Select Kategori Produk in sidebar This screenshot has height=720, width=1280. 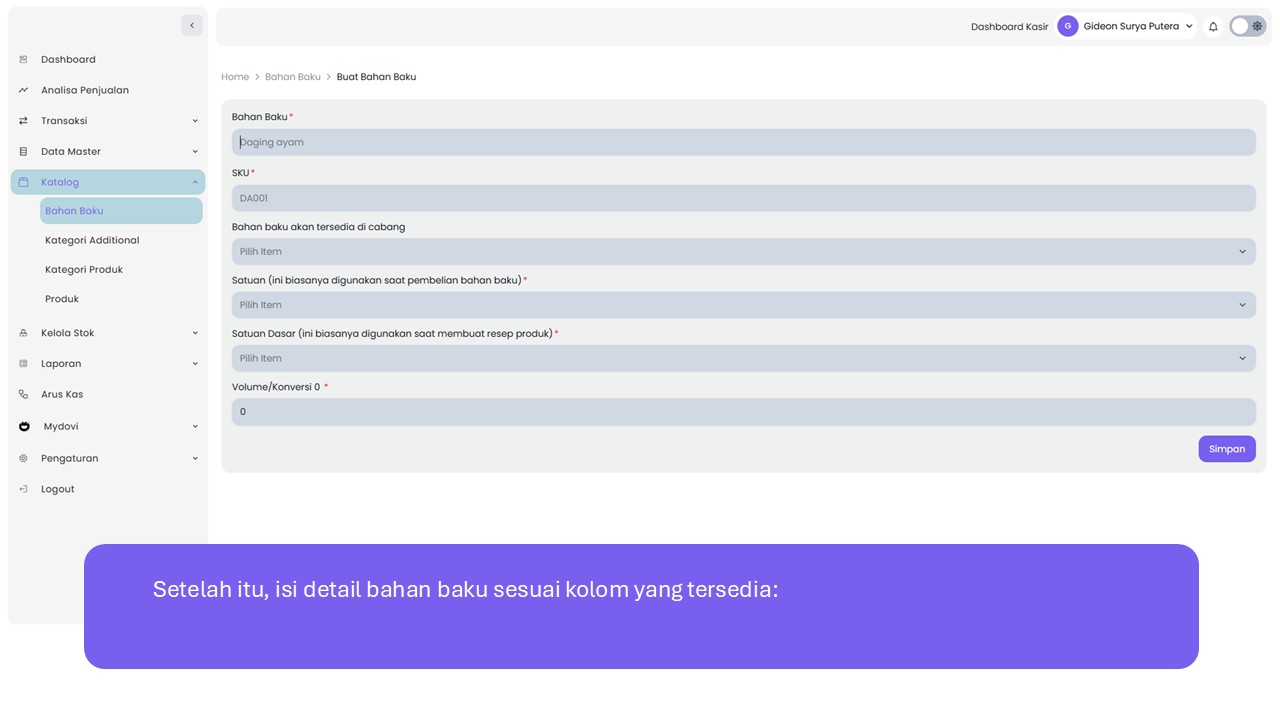coord(84,270)
